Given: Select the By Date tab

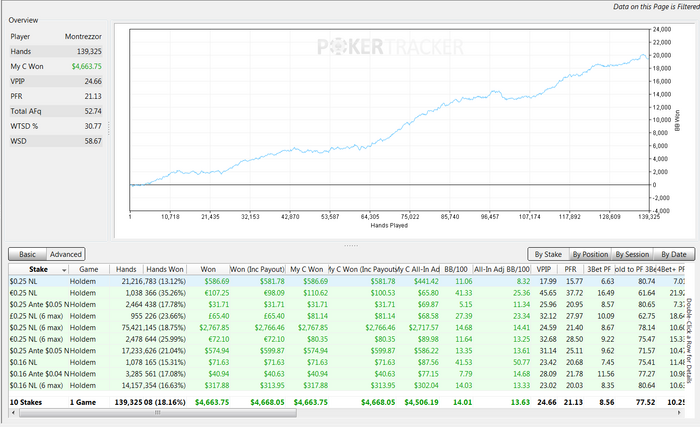Looking at the screenshot, I should click(676, 255).
